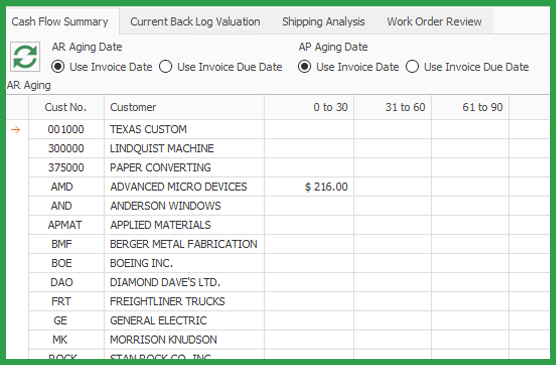556x365 pixels.
Task: Sort by Cust No. column header
Action: 66,107
